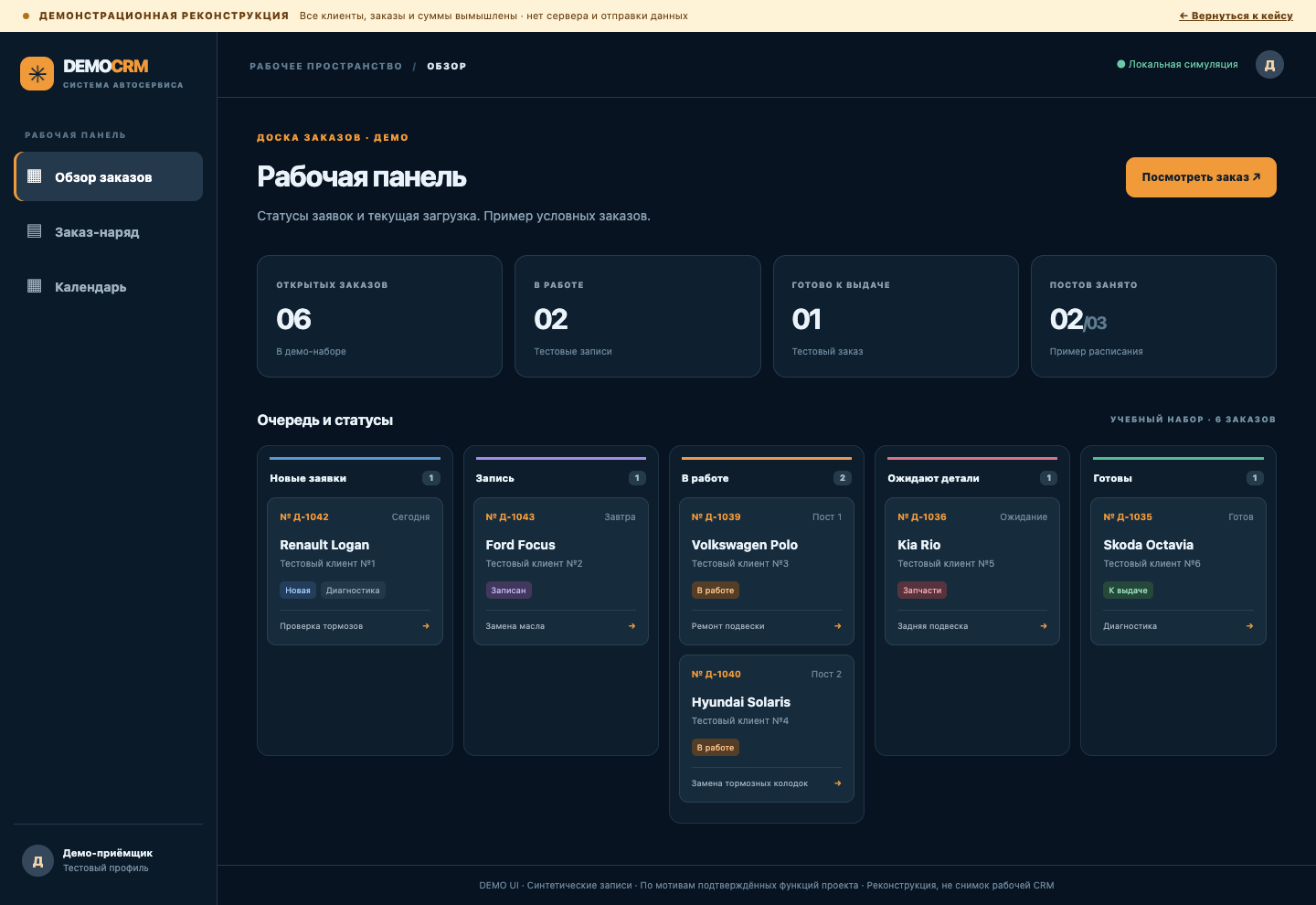Click the Обзор заказов sidebar grid icon
The height and width of the screenshot is (905, 1316).
coord(35,176)
